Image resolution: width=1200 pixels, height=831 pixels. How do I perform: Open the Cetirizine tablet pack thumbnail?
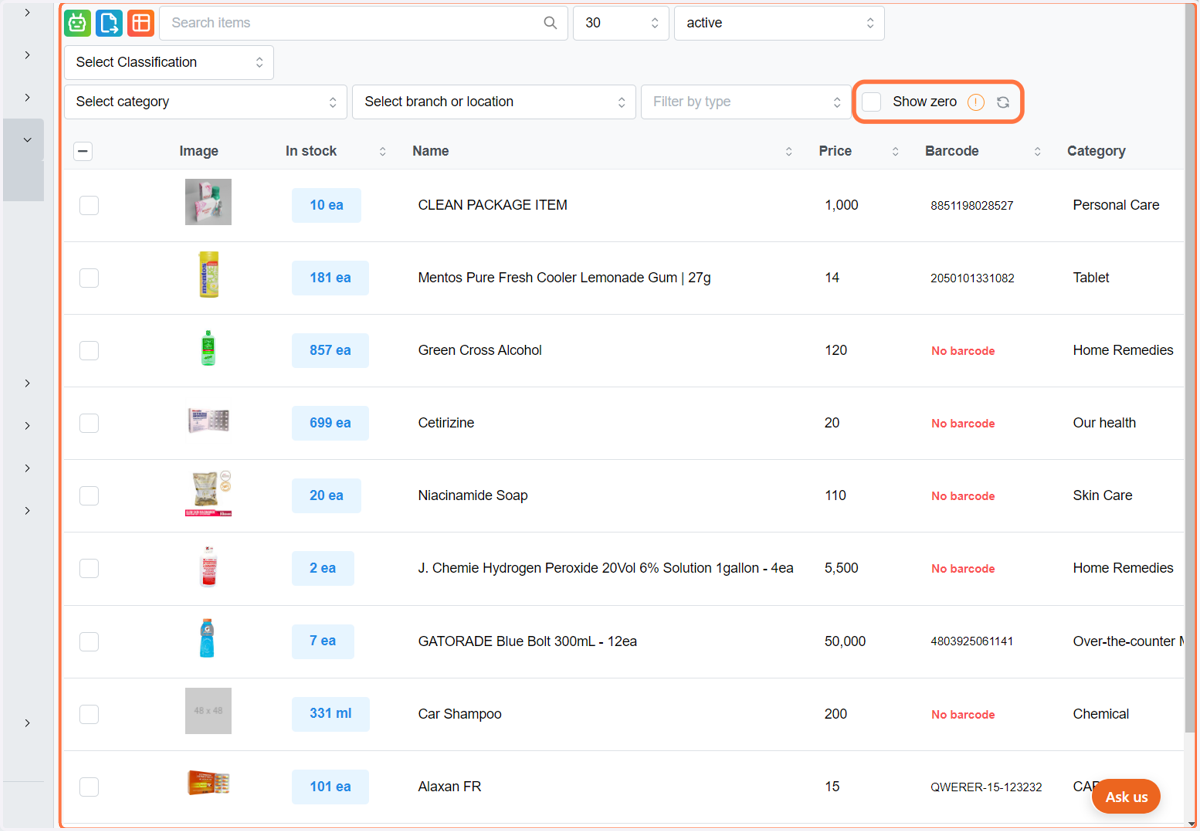coord(208,420)
